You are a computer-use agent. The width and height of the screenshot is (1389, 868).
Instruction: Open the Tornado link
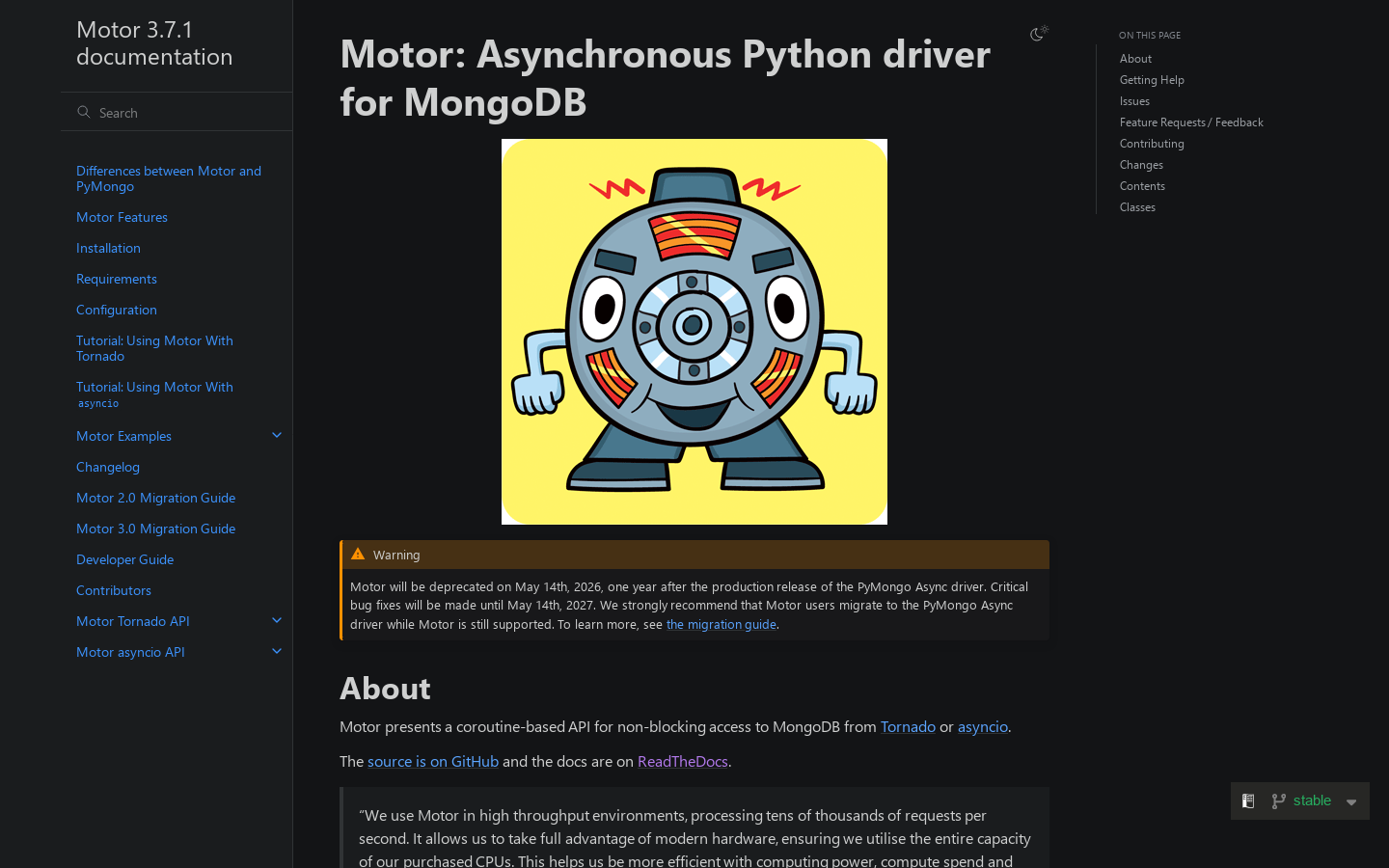pyautogui.click(x=908, y=726)
